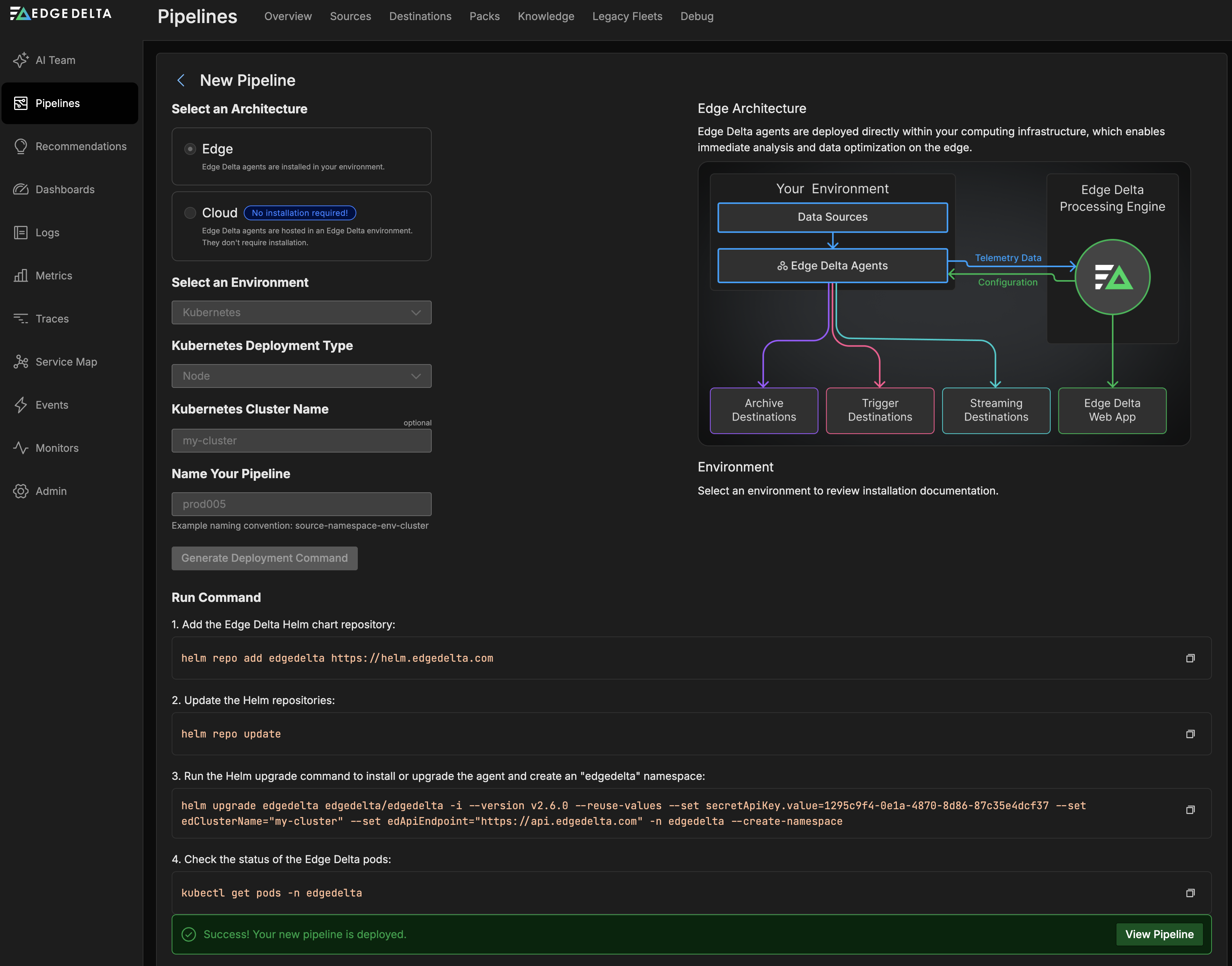Expand the Kubernetes environment dropdown
Screen dimensions: 1232x966
[301, 312]
